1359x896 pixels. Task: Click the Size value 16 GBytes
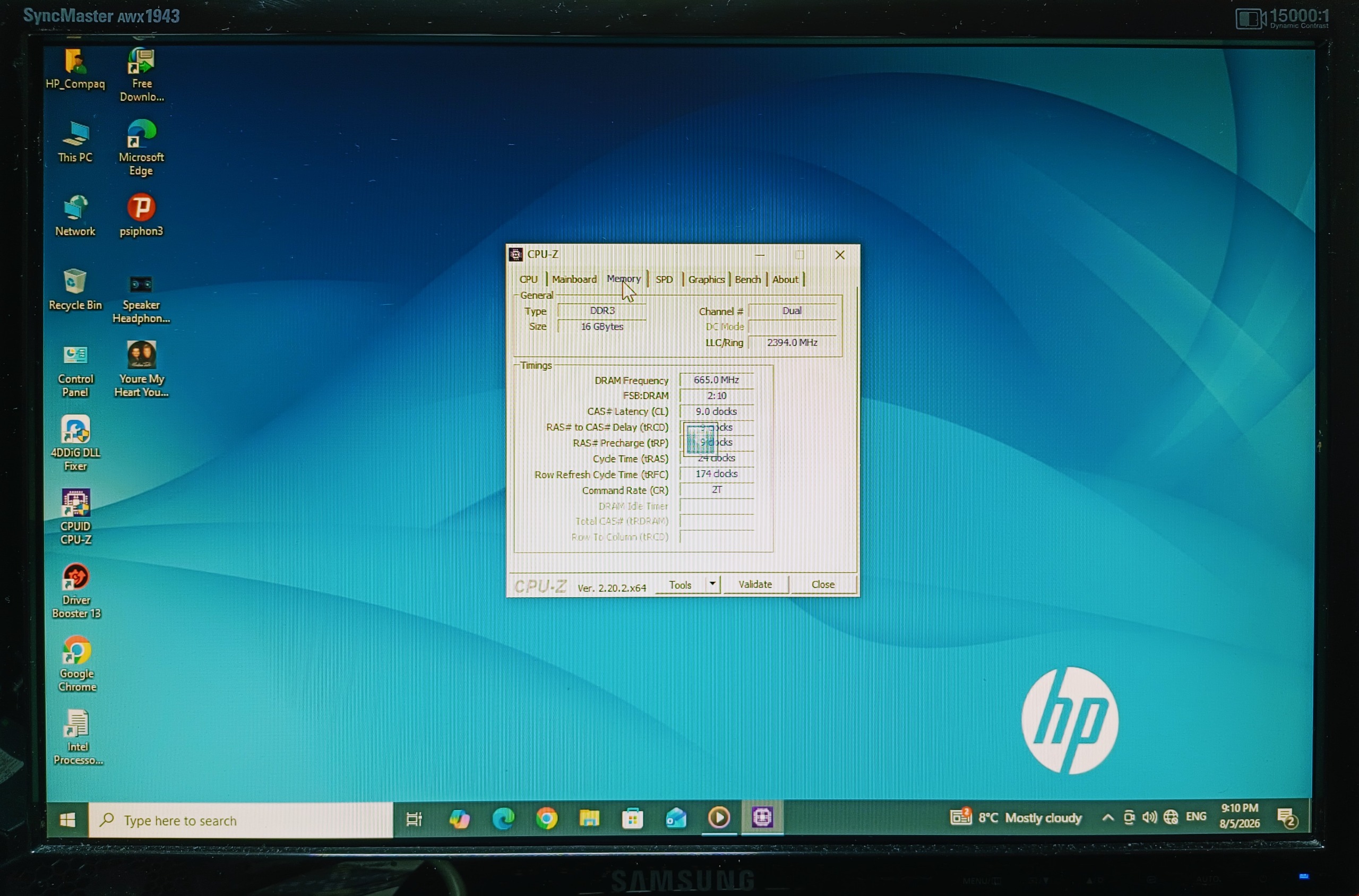(x=602, y=326)
